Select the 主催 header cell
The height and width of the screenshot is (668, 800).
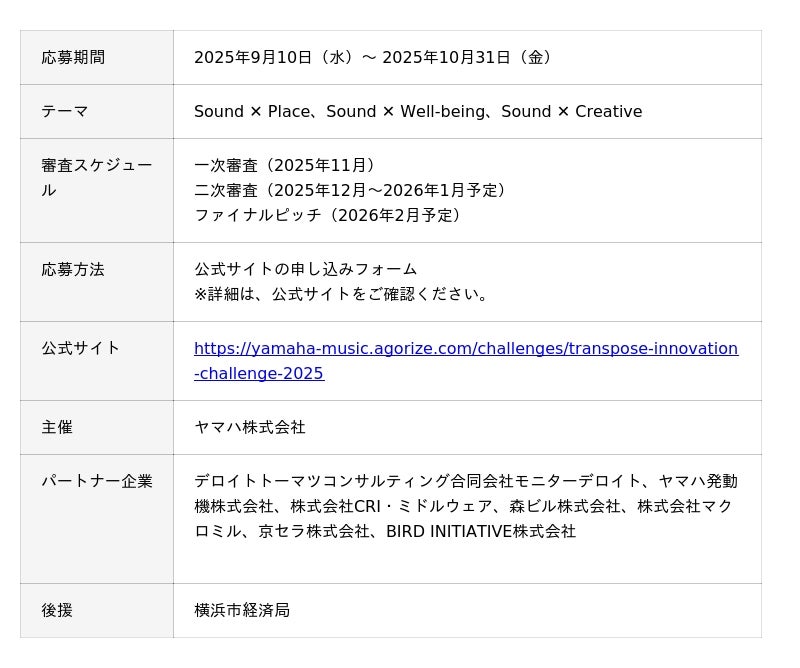tap(57, 428)
